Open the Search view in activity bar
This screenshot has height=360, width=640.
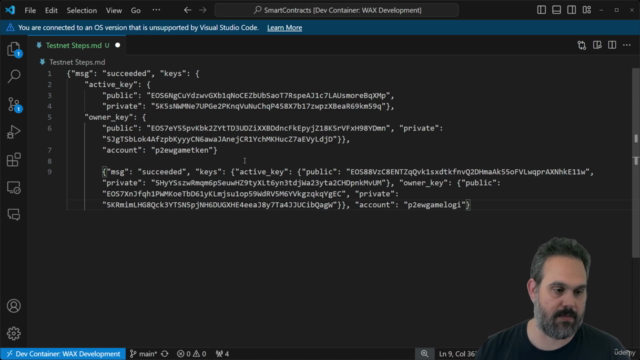click(14, 76)
